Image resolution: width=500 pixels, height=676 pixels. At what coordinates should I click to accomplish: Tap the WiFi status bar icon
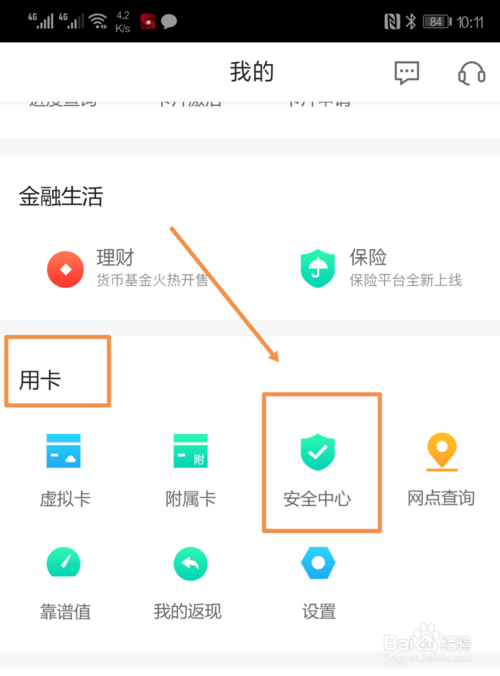[x=98, y=20]
